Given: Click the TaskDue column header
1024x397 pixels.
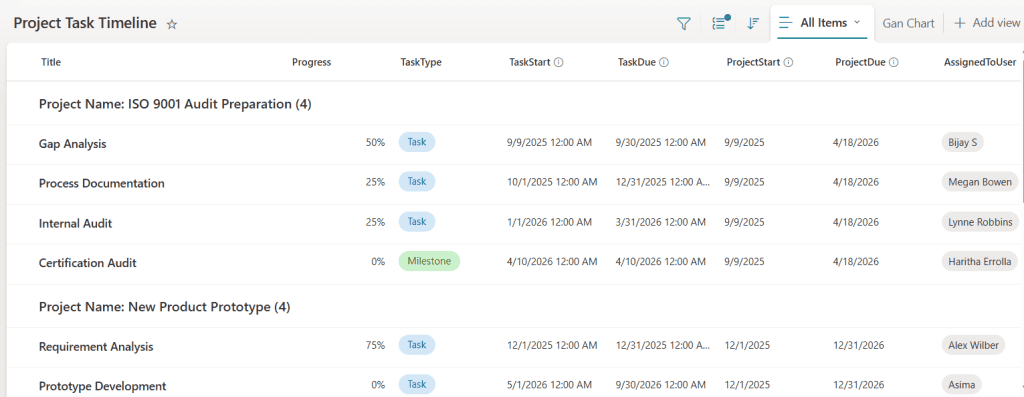Looking at the screenshot, I should [637, 63].
